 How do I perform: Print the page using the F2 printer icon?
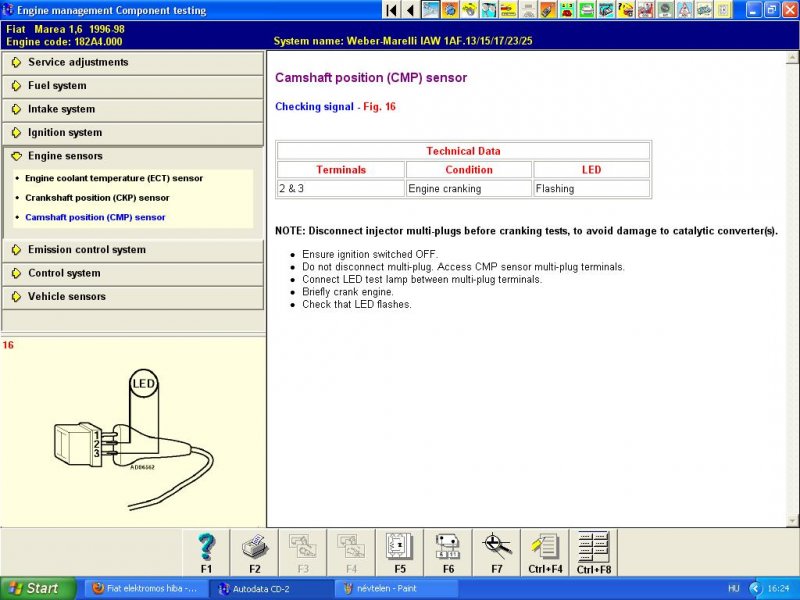coord(255,553)
